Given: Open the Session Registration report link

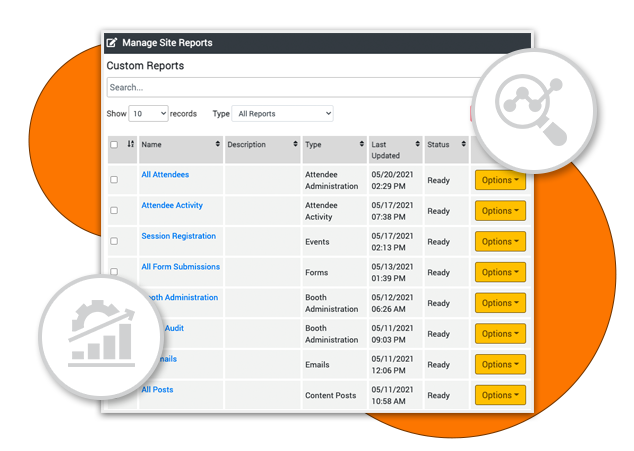Looking at the screenshot, I should point(178,236).
